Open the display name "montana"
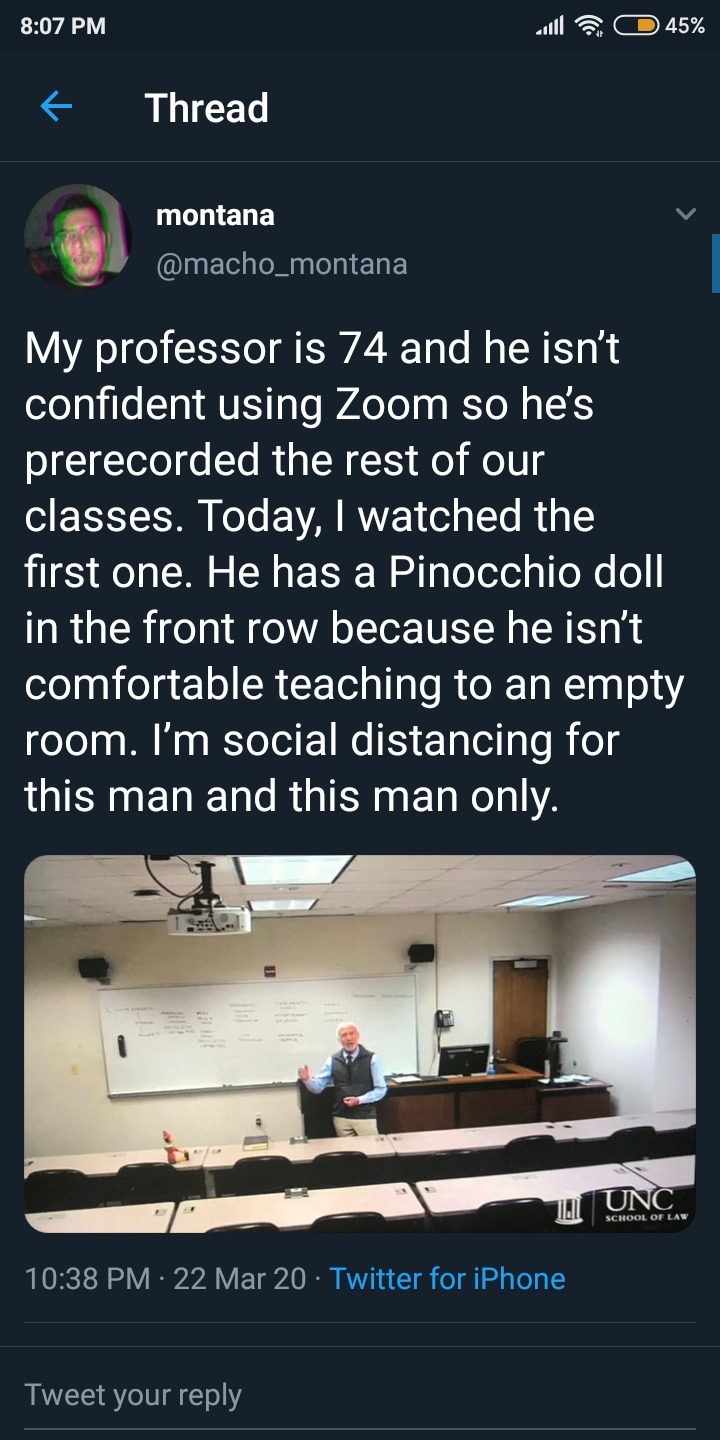The width and height of the screenshot is (720, 1440). (215, 214)
